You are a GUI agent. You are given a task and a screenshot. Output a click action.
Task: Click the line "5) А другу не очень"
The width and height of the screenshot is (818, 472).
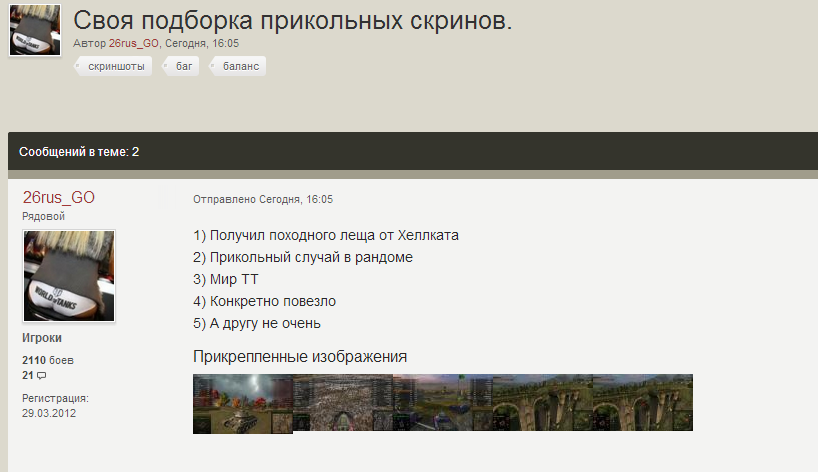point(257,323)
